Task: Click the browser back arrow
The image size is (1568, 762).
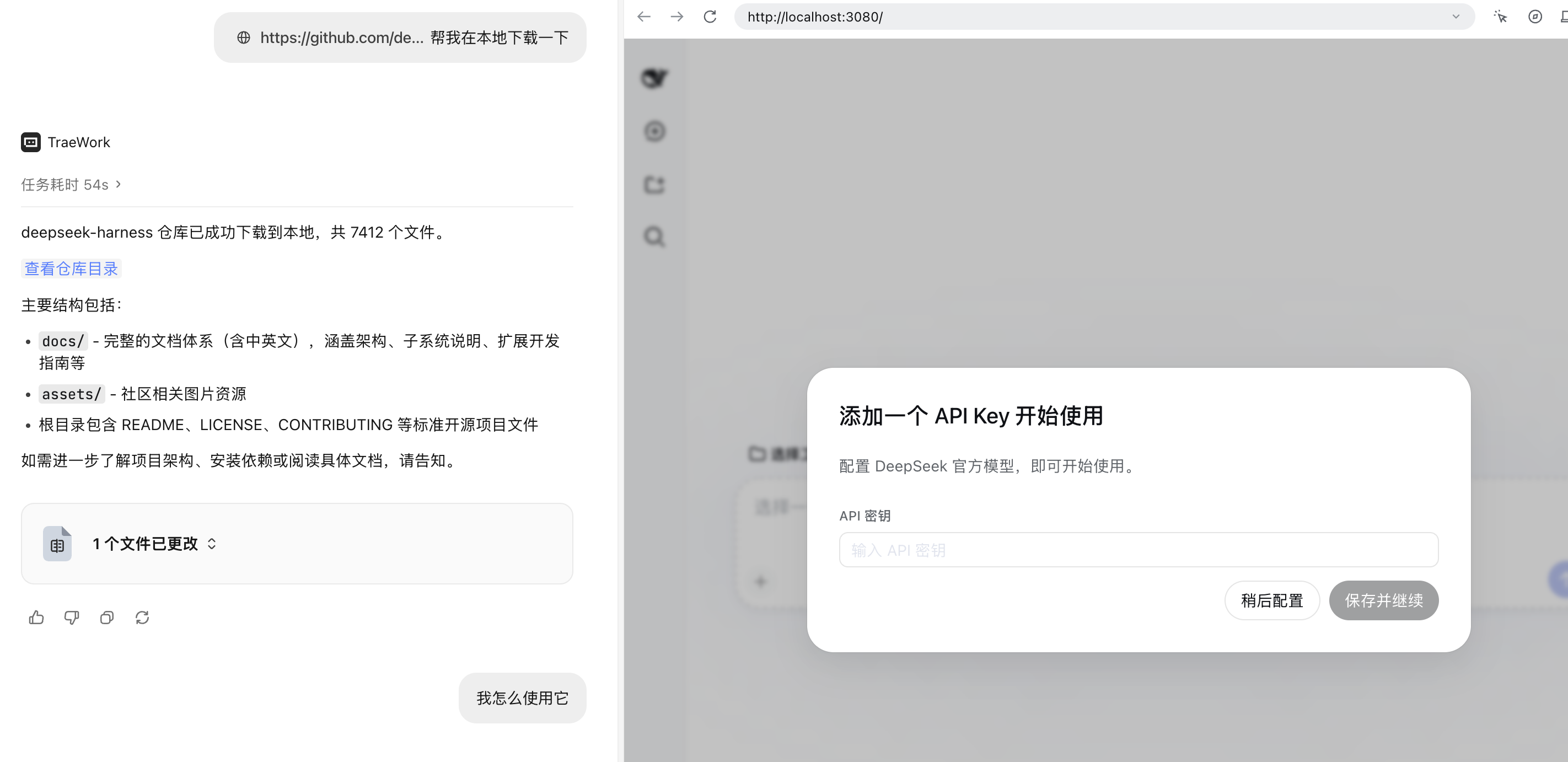Action: 644,17
